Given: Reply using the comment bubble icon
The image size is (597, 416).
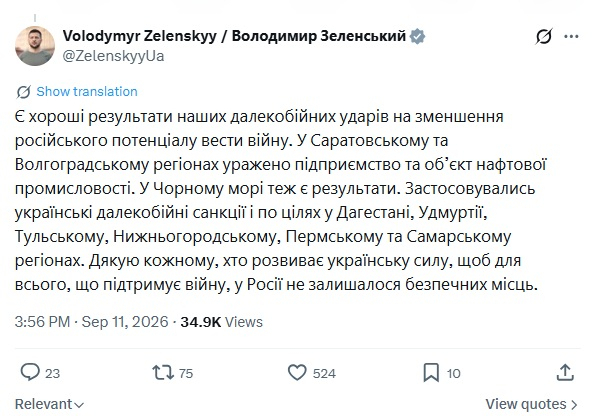Looking at the screenshot, I should pos(30,372).
